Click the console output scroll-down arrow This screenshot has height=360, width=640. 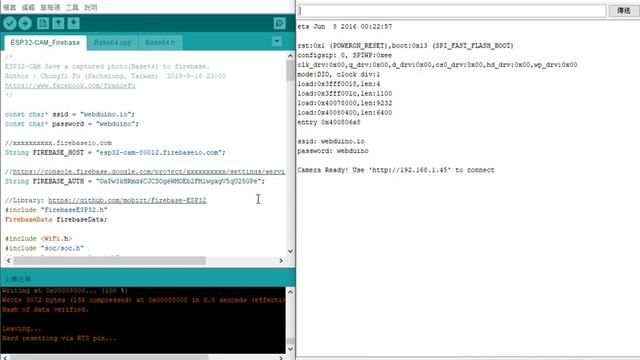coord(290,349)
